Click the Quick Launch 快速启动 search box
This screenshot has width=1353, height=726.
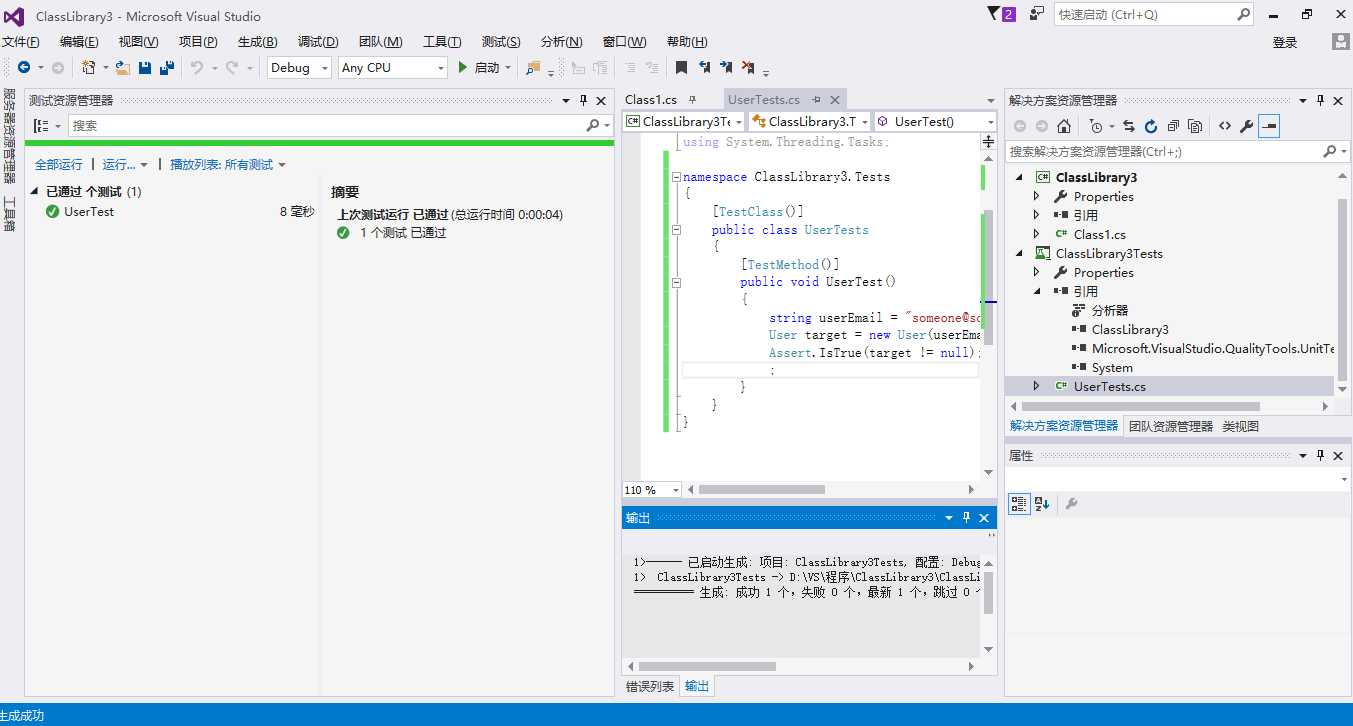tap(1153, 14)
